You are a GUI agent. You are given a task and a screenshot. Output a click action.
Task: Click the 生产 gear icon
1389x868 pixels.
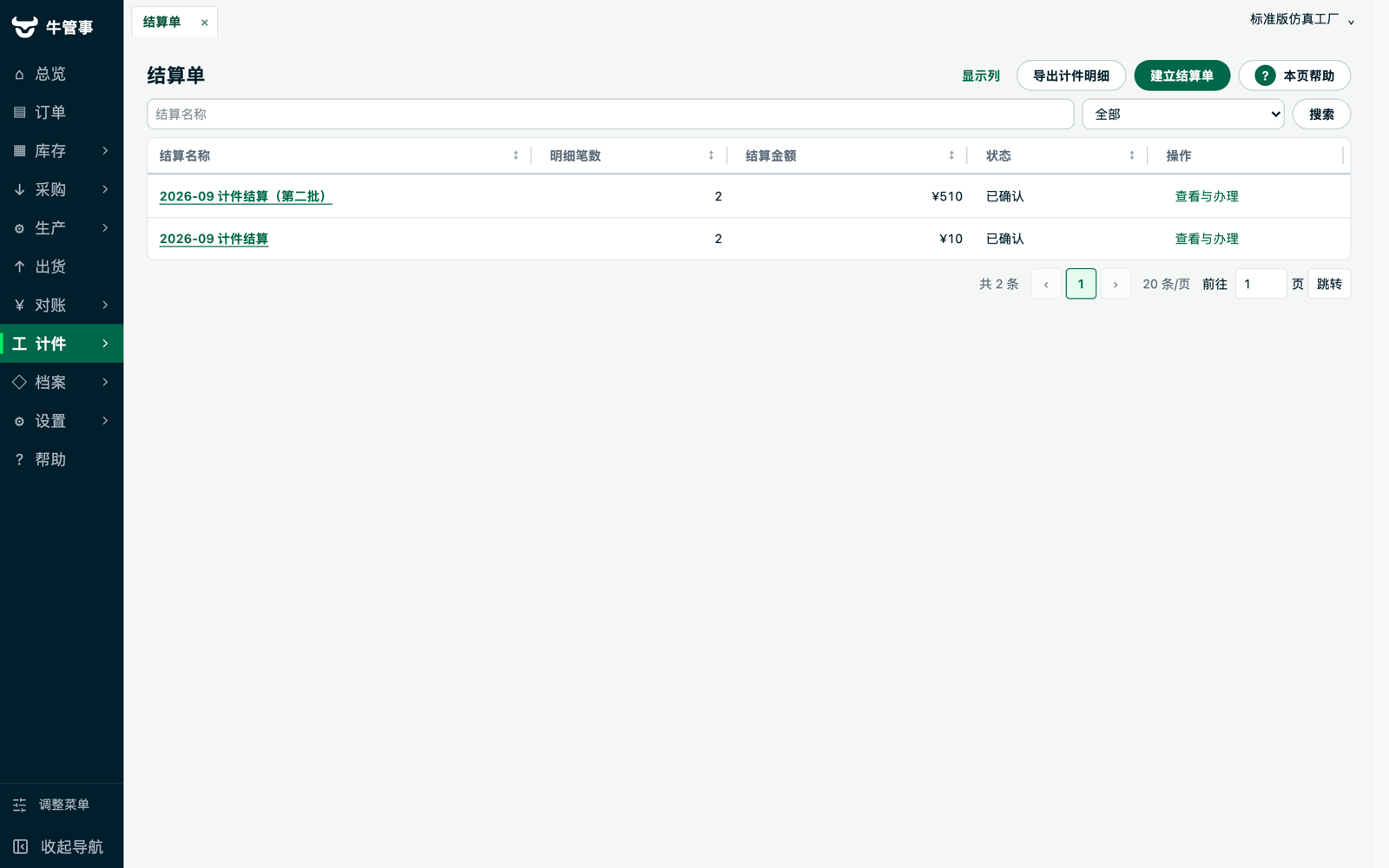coord(19,228)
